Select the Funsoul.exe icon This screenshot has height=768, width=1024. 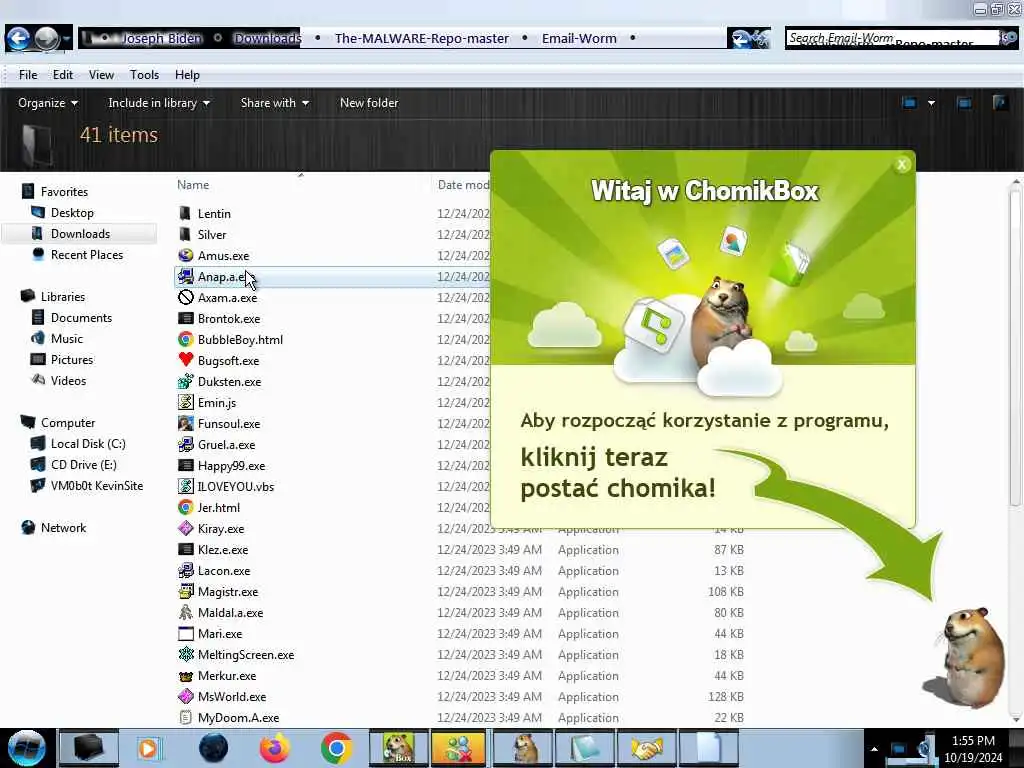coord(185,423)
